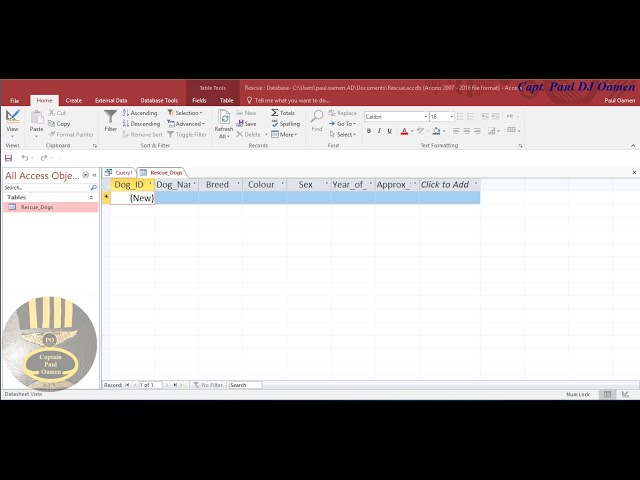Open the More records dropdown
This screenshot has height=480, width=640.
[x=284, y=134]
